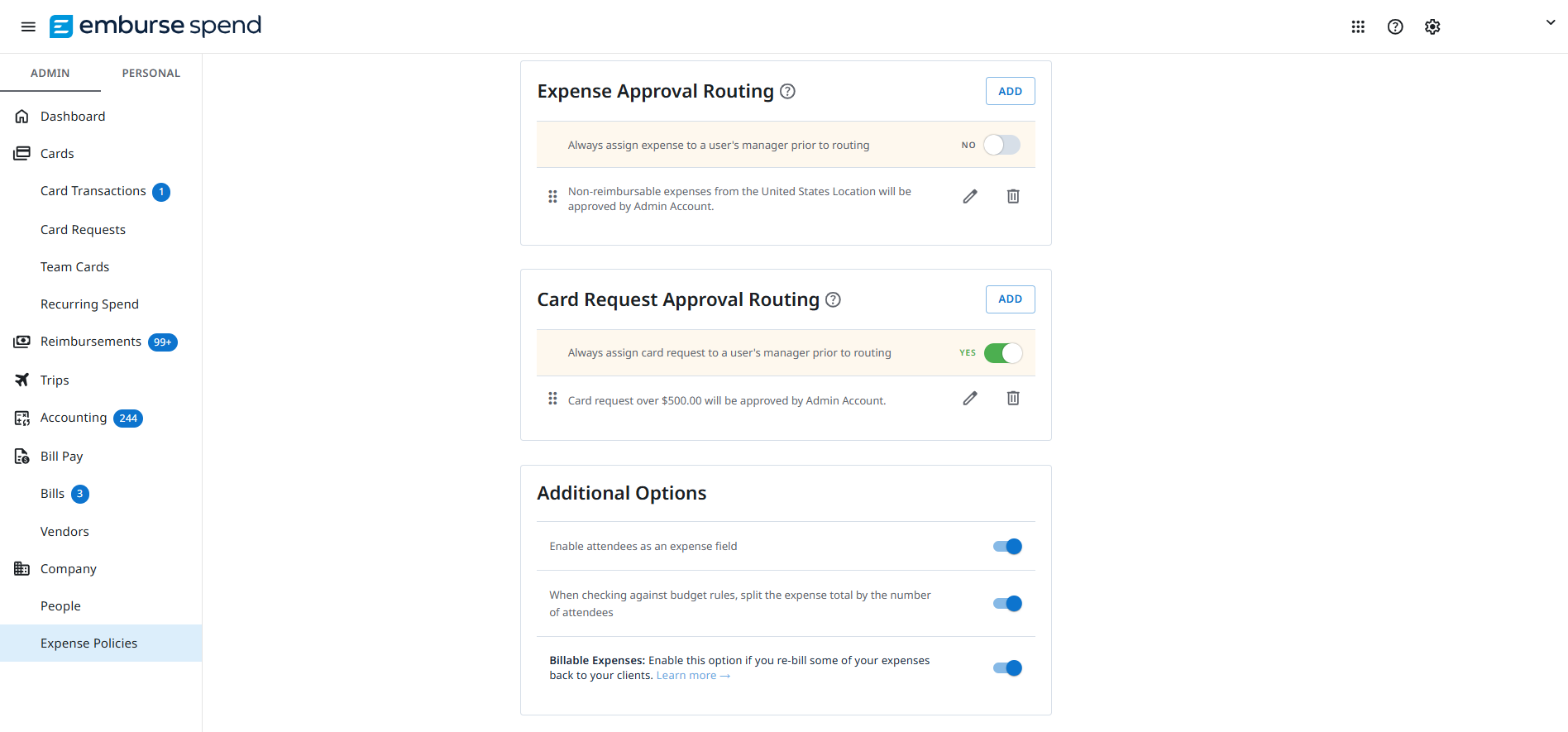Open the apps grid launcher
The image size is (1568, 732).
click(x=1358, y=26)
